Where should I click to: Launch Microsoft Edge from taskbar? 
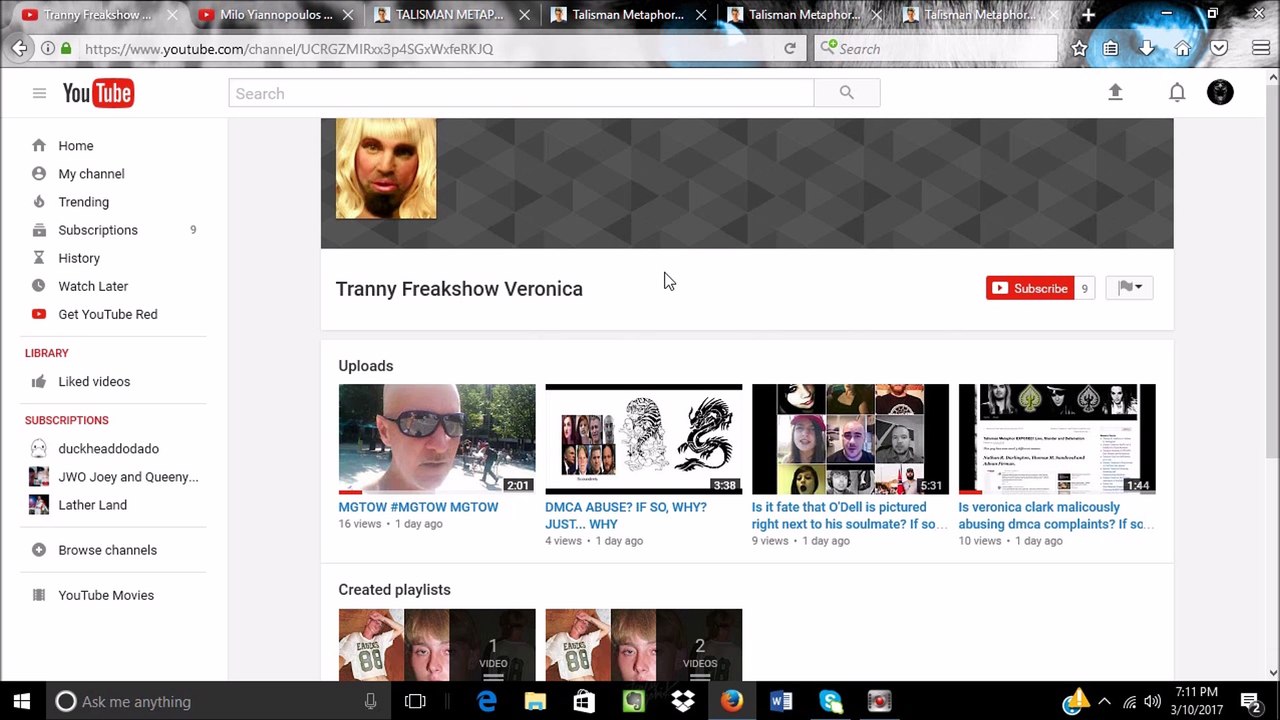pyautogui.click(x=487, y=701)
